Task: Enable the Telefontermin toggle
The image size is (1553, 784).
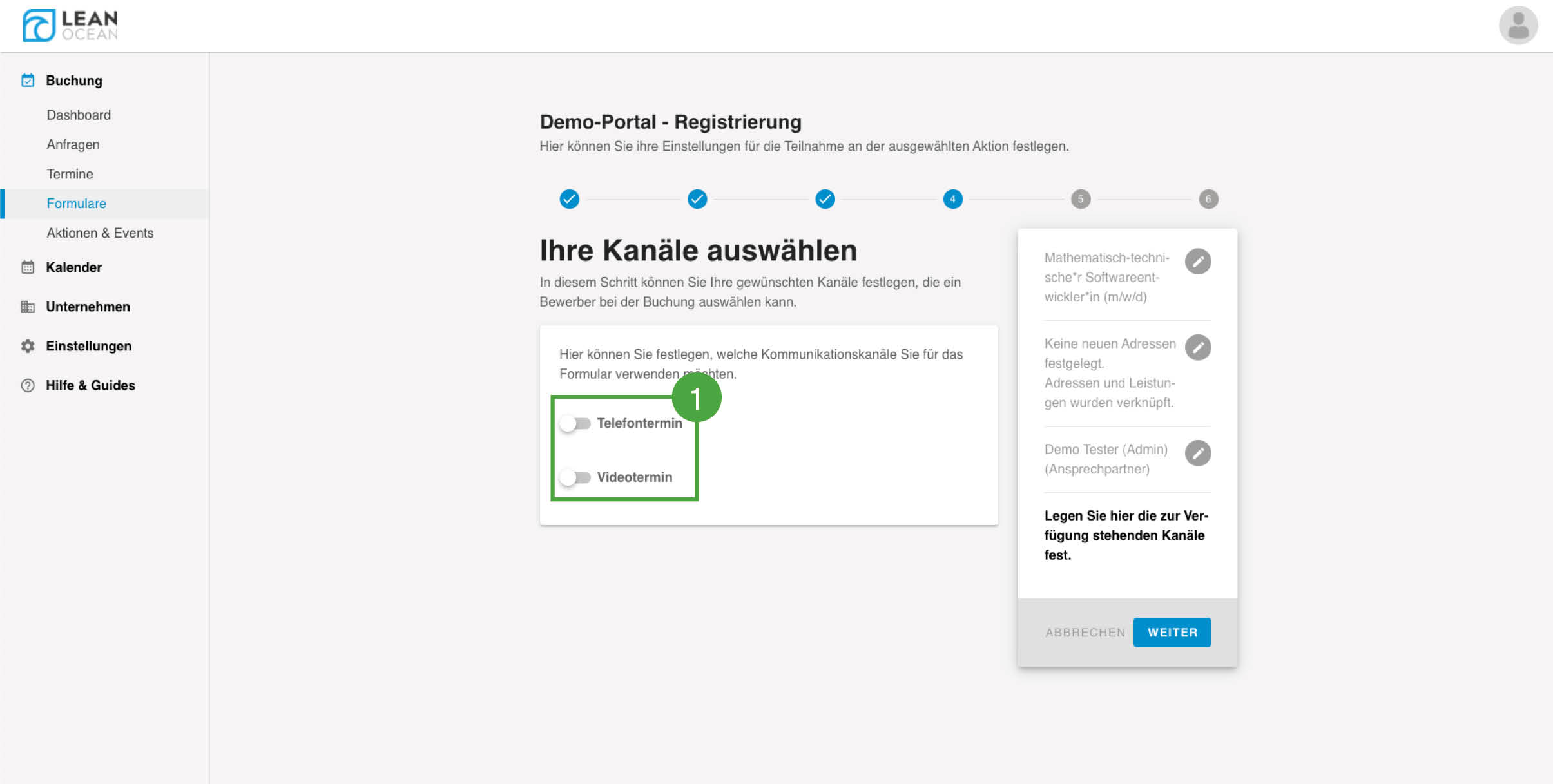Action: (x=575, y=423)
